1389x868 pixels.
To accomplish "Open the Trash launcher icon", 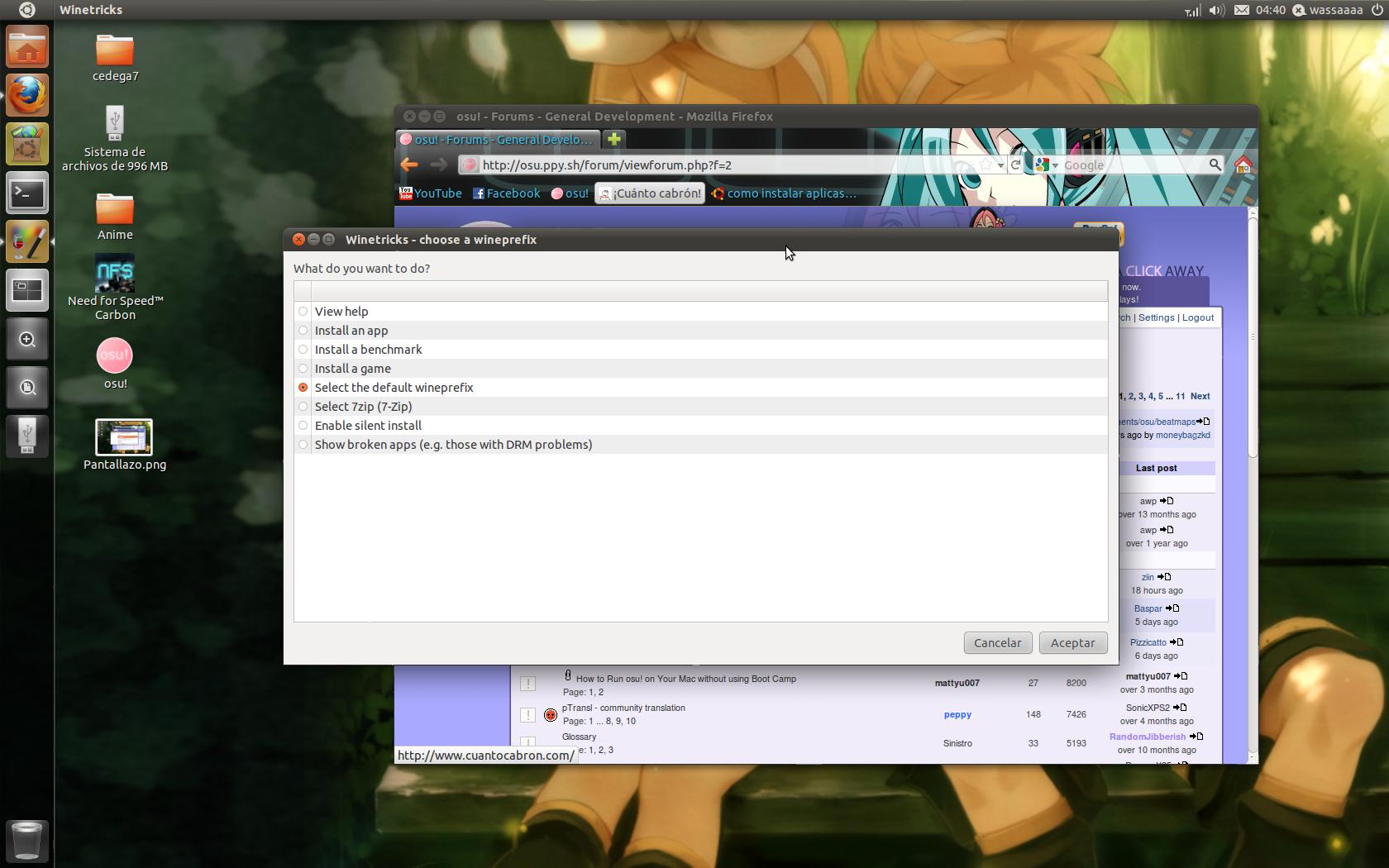I will [27, 841].
